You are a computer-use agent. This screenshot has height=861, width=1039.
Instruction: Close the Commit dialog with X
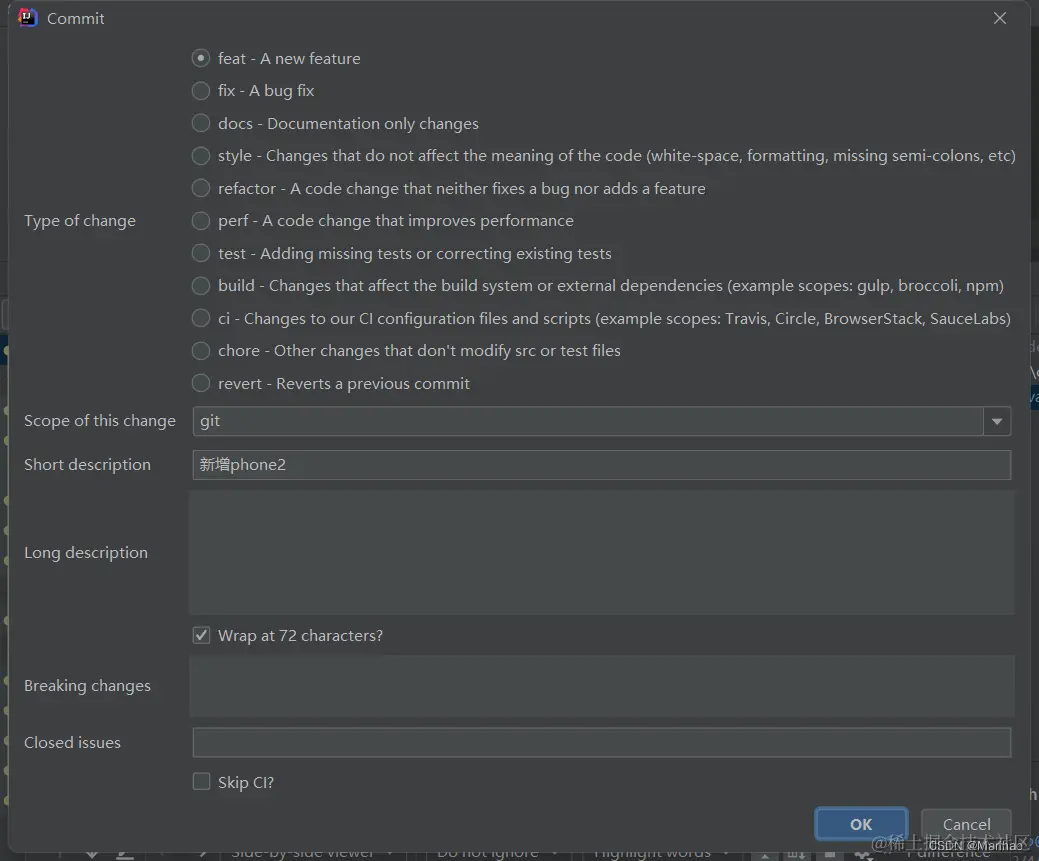(x=1000, y=18)
